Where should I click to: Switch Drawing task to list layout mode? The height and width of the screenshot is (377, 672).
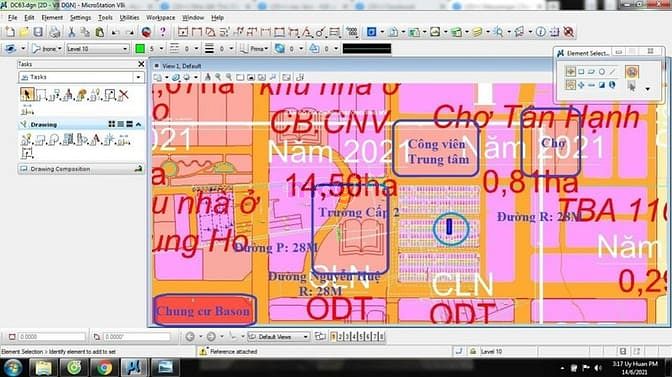click(121, 124)
